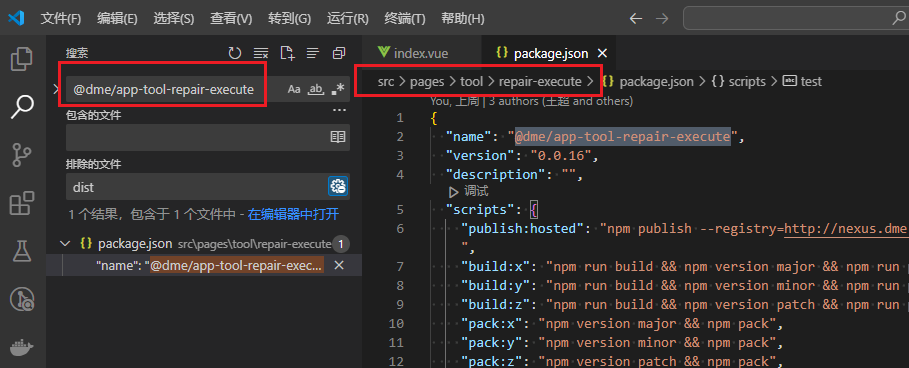Open the 选择(S) menu
909x368 pixels.
[x=174, y=19]
